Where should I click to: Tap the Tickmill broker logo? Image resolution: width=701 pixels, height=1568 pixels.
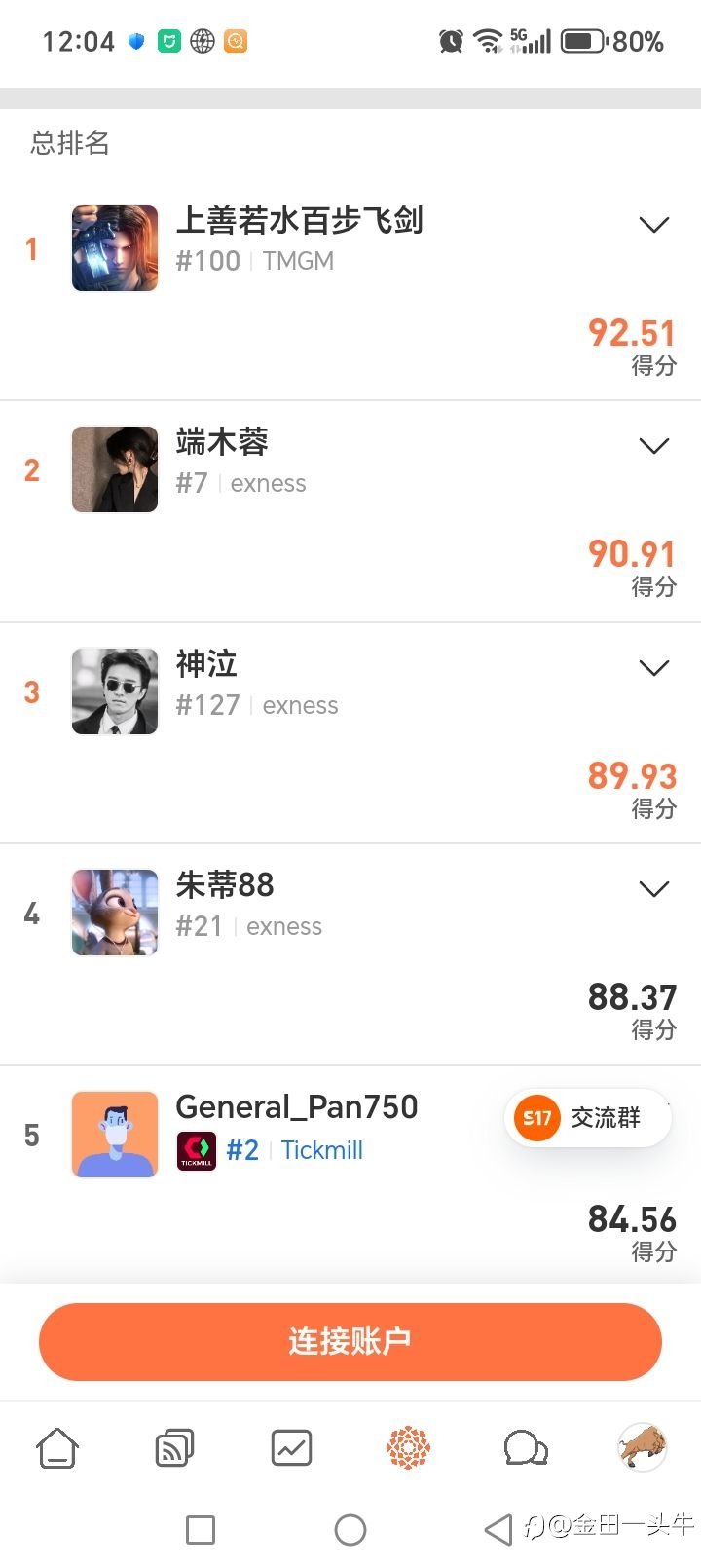[196, 1150]
